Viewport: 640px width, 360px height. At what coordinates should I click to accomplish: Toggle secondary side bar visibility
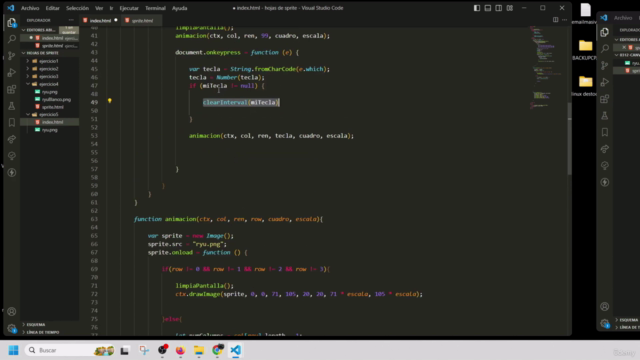pyautogui.click(x=499, y=8)
